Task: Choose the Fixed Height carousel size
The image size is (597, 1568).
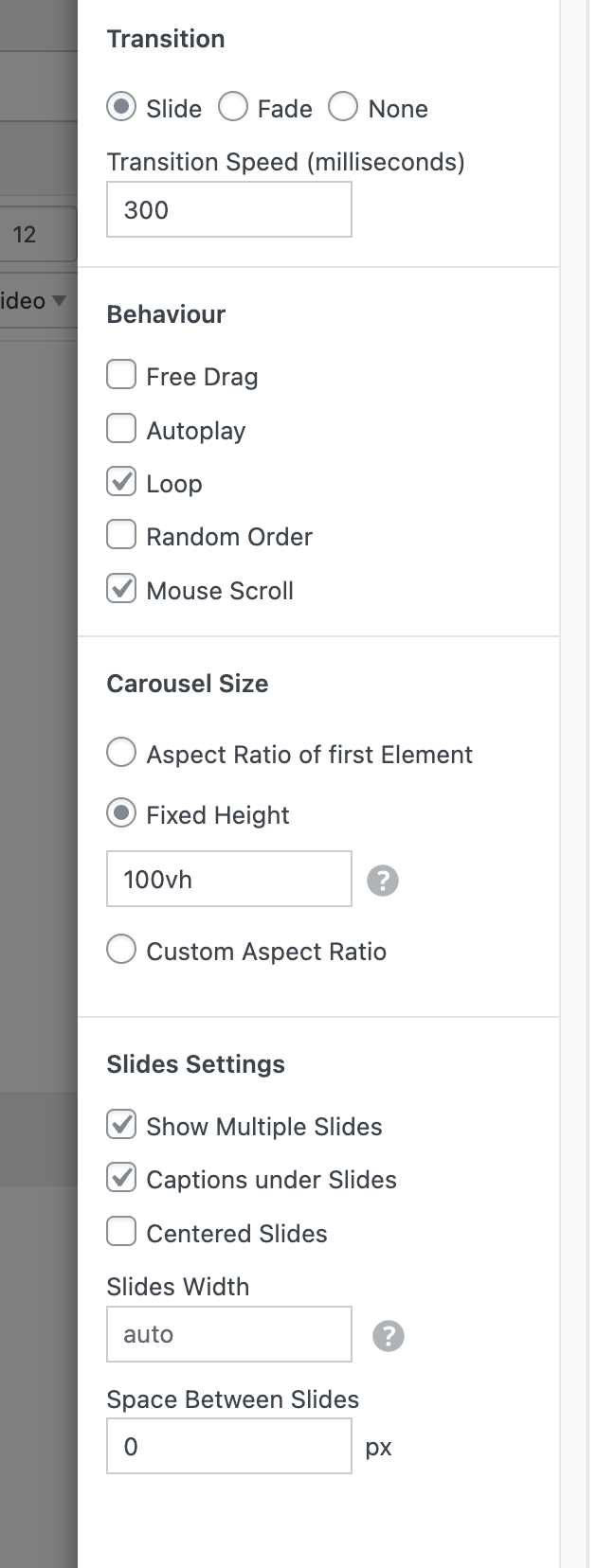Action: click(121, 812)
